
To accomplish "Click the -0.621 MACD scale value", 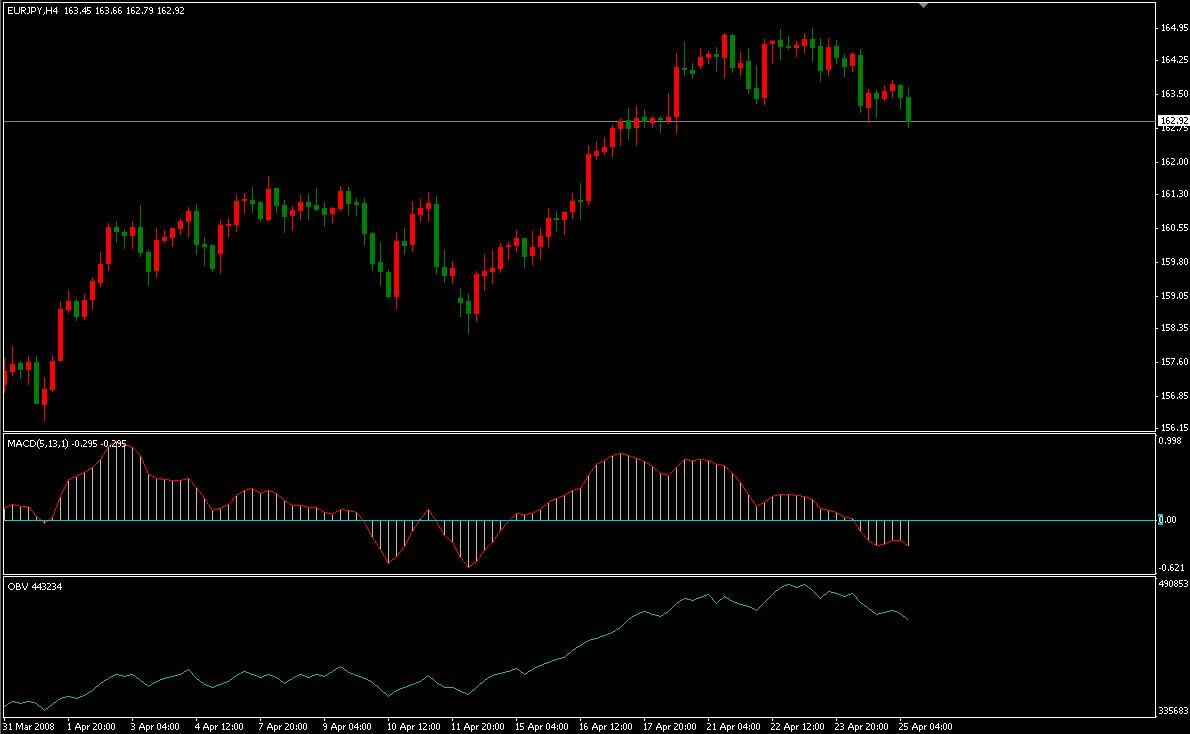I will point(1172,568).
